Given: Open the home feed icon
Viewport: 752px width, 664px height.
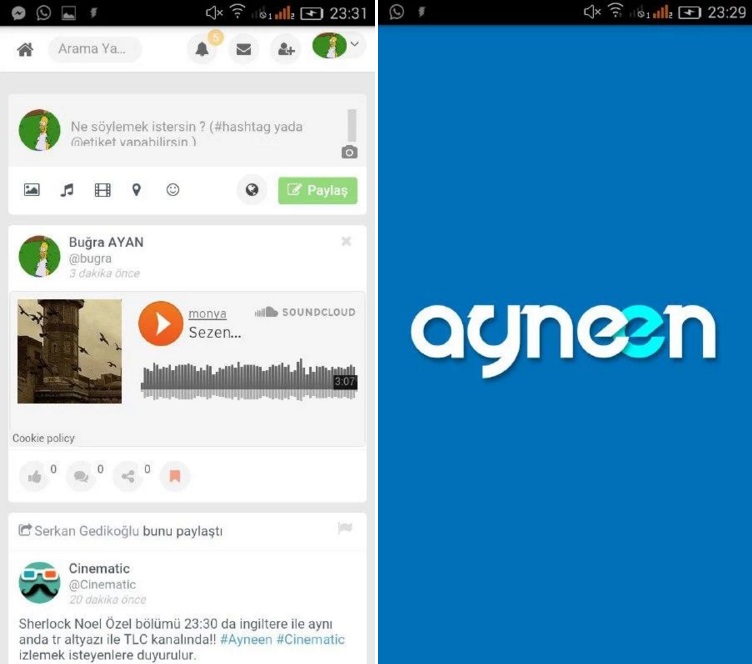Looking at the screenshot, I should pyautogui.click(x=25, y=49).
